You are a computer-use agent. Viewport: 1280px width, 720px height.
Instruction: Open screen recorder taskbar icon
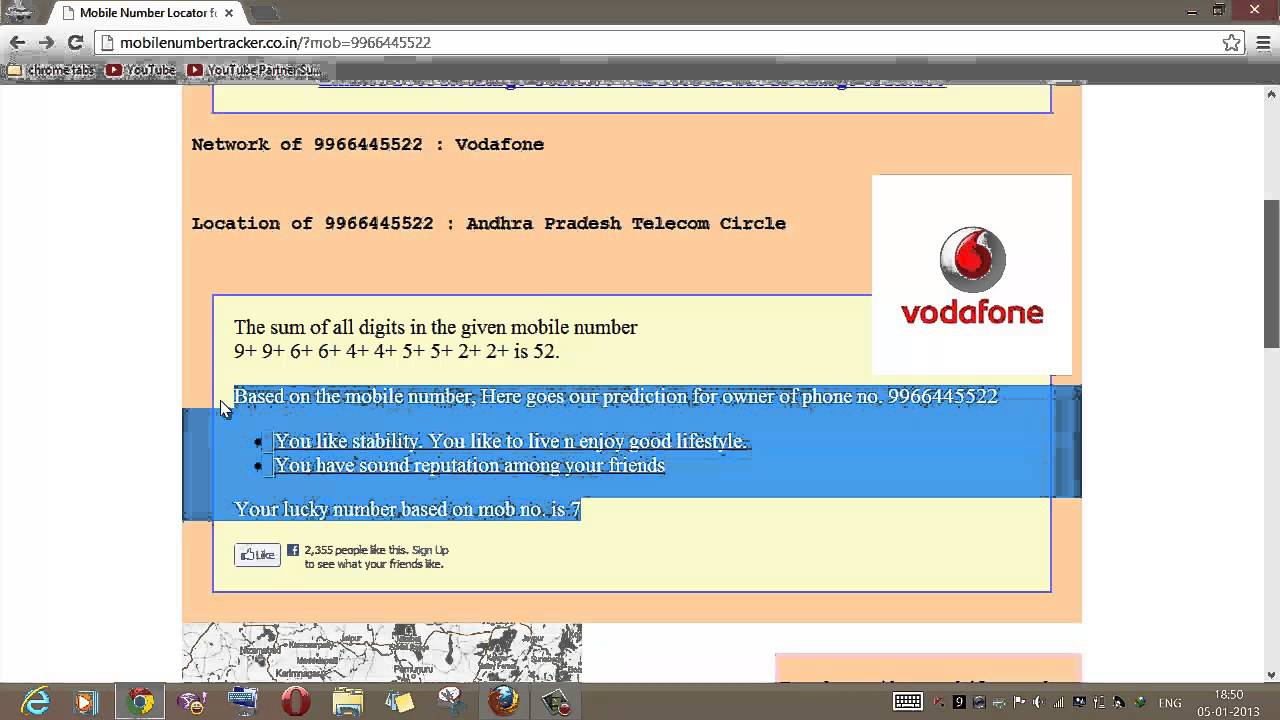pos(555,702)
